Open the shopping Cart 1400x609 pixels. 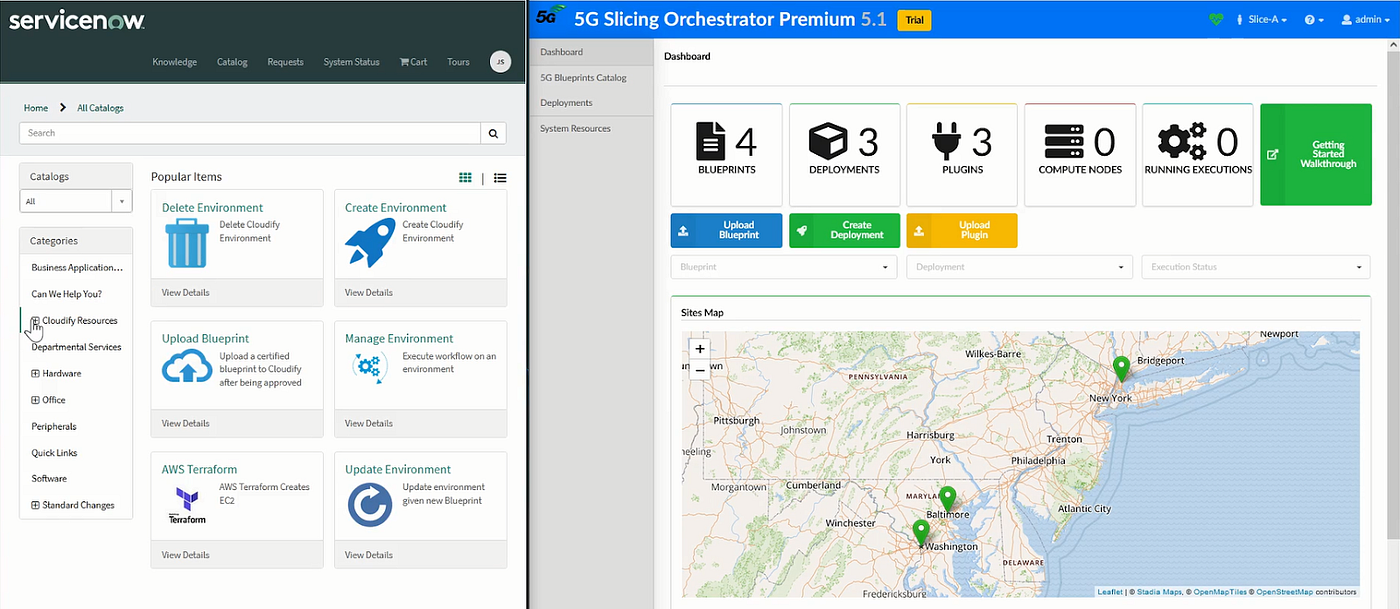pos(412,61)
